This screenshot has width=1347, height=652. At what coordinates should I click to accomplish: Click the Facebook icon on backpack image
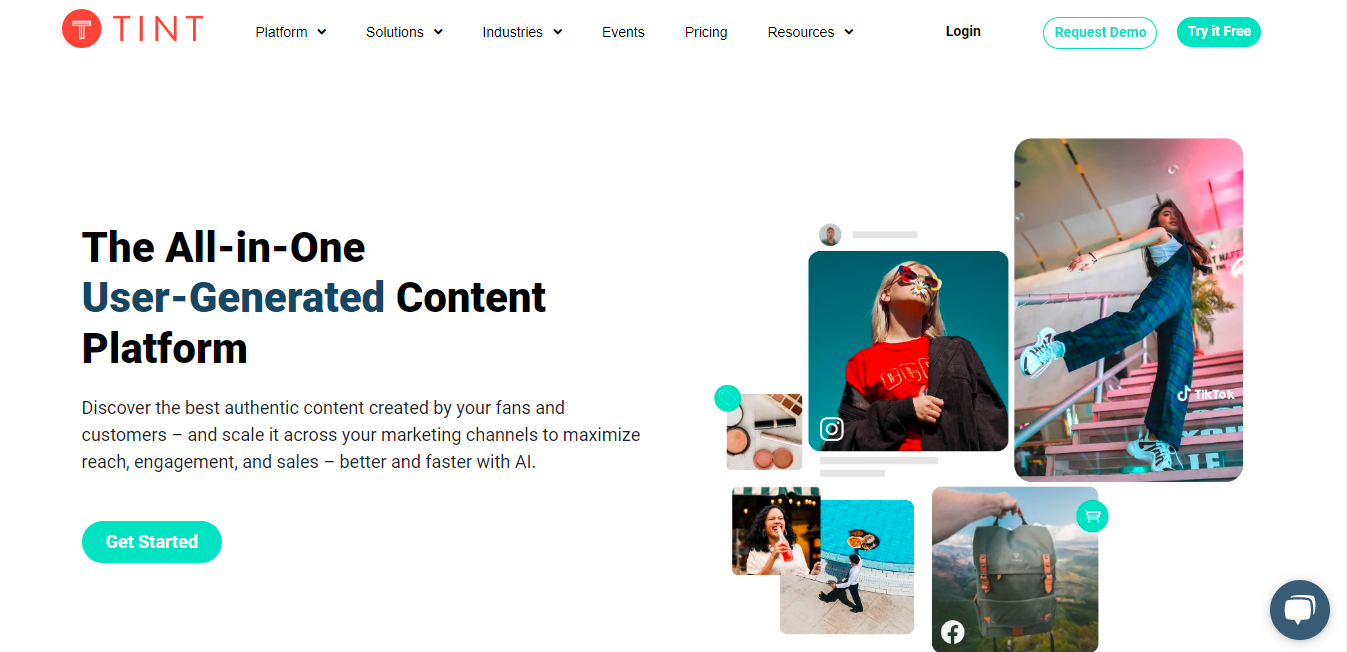click(x=953, y=632)
